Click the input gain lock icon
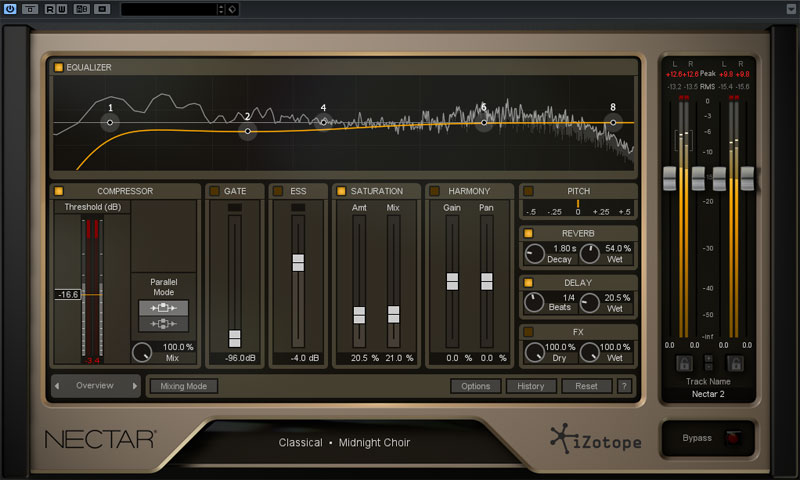Image resolution: width=800 pixels, height=480 pixels. (x=684, y=363)
